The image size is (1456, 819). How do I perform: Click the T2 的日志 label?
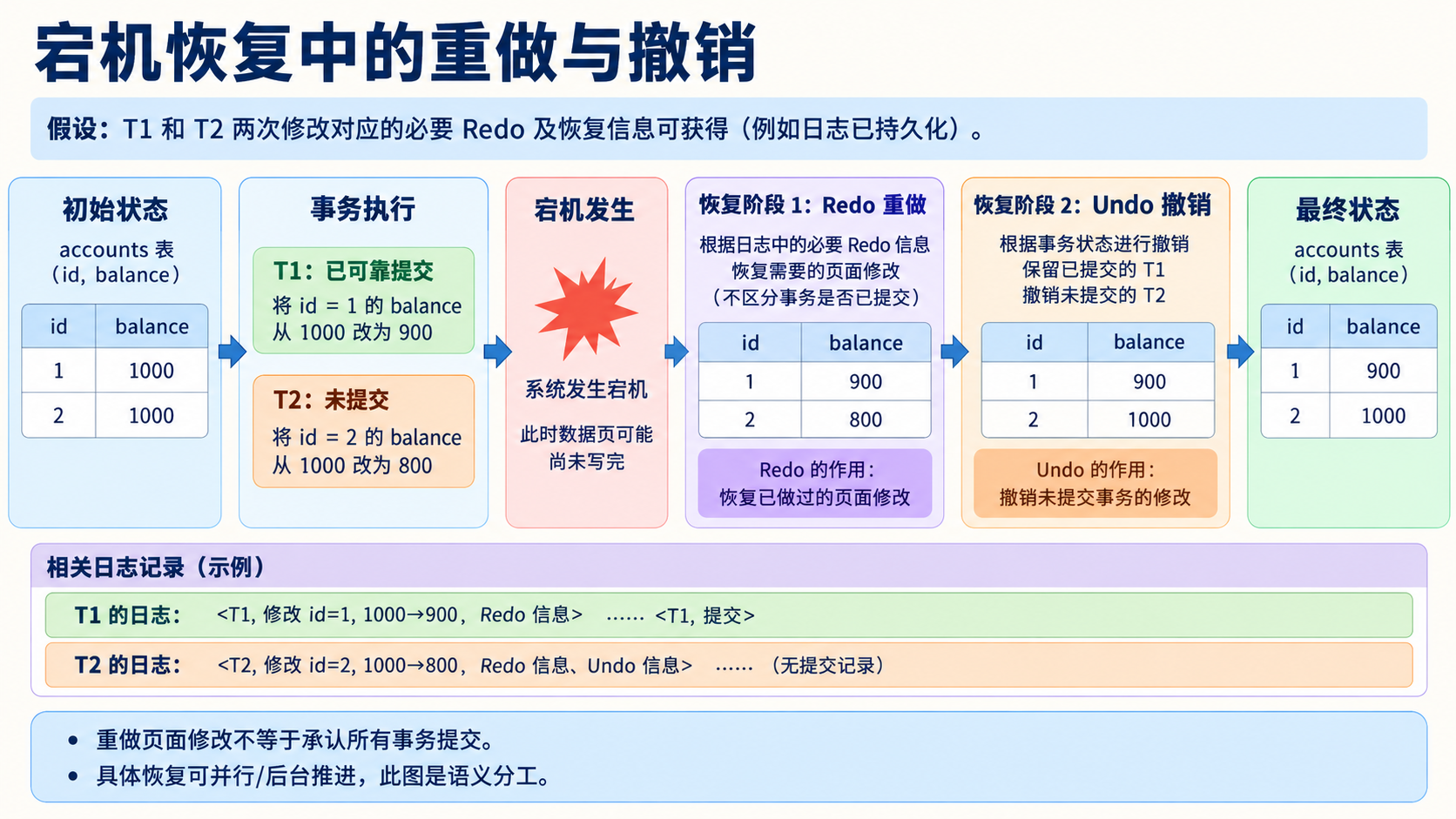point(128,666)
